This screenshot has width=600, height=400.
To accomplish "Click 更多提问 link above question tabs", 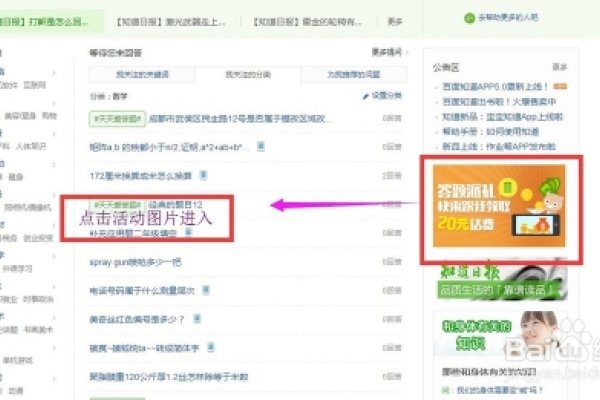I will pos(387,52).
